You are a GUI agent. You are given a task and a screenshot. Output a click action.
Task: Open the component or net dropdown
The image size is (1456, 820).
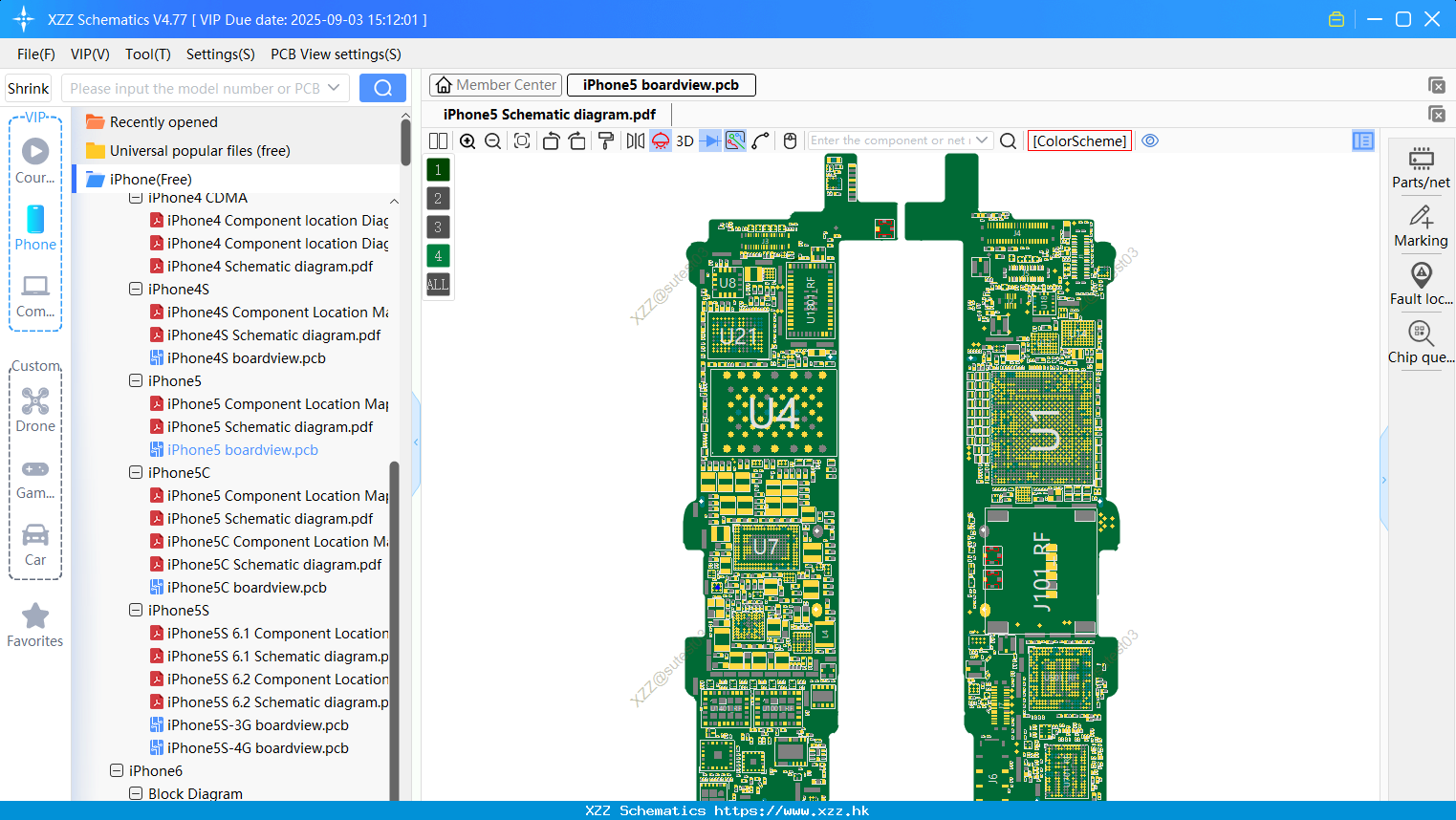click(982, 140)
